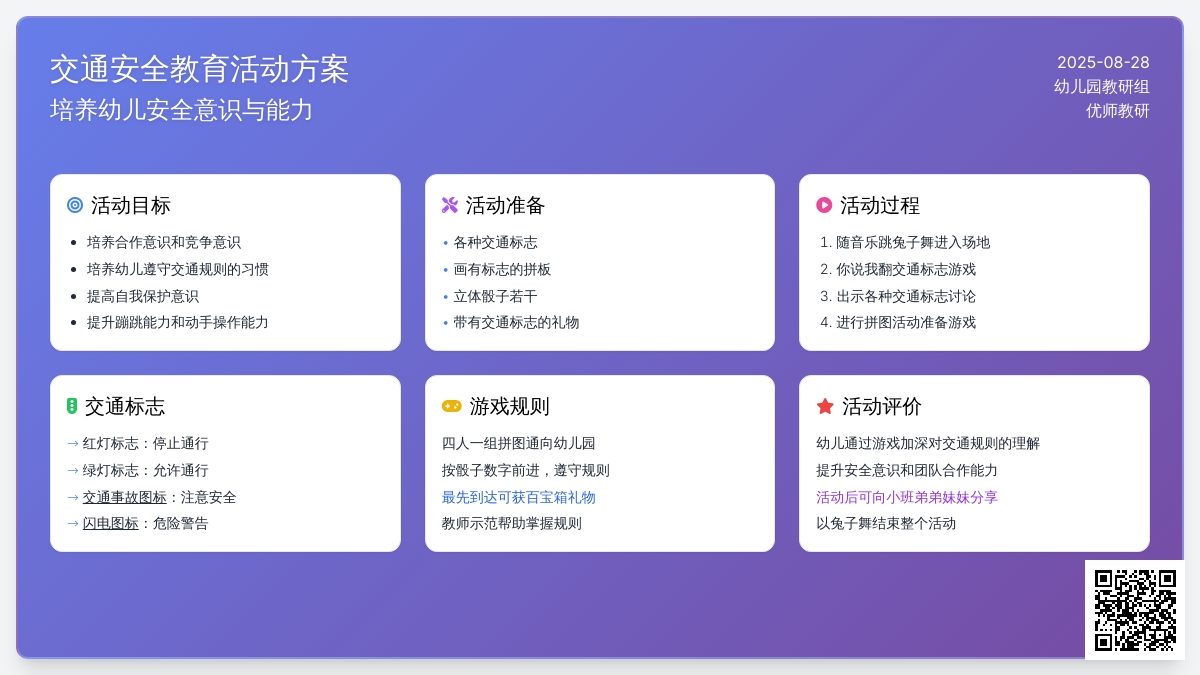Click the line 提升安全意识和团队合作能力
This screenshot has width=1200, height=675.
[907, 470]
